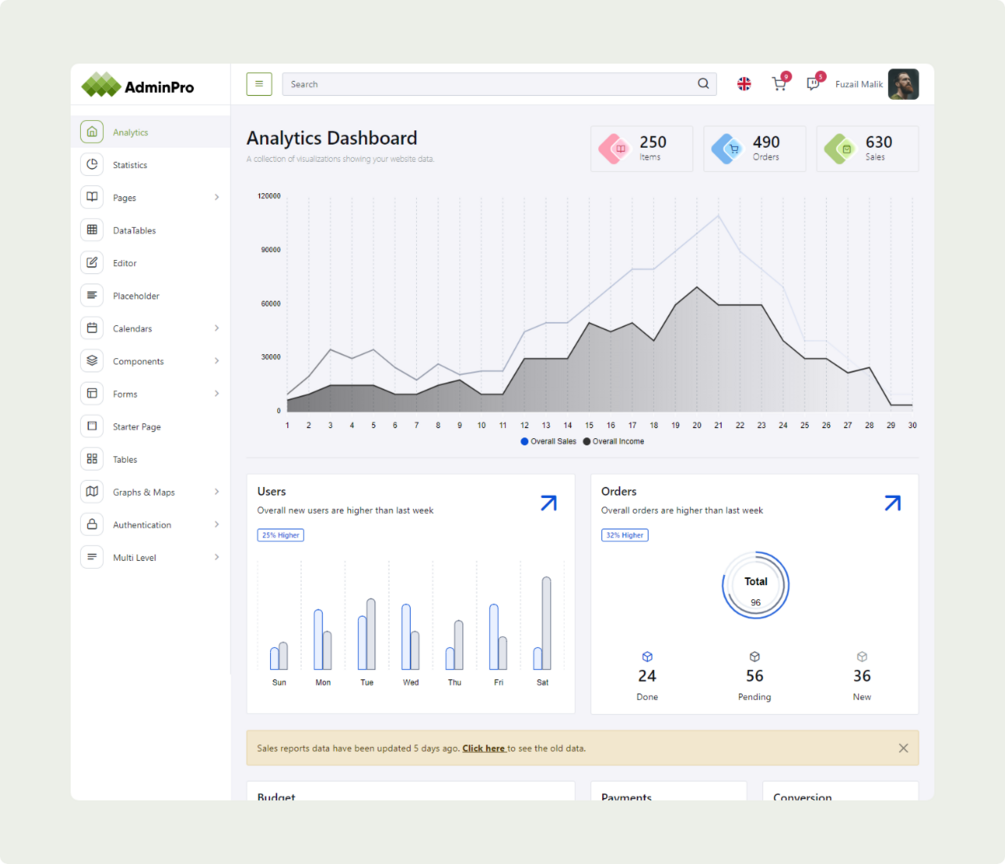Open Placeholder menu item

151,295
